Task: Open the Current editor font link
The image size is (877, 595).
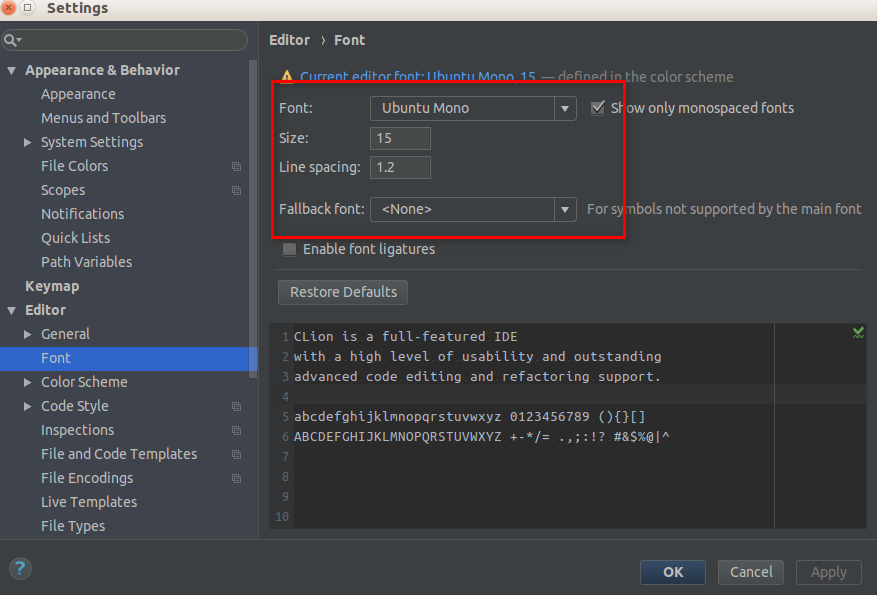Action: coord(418,77)
